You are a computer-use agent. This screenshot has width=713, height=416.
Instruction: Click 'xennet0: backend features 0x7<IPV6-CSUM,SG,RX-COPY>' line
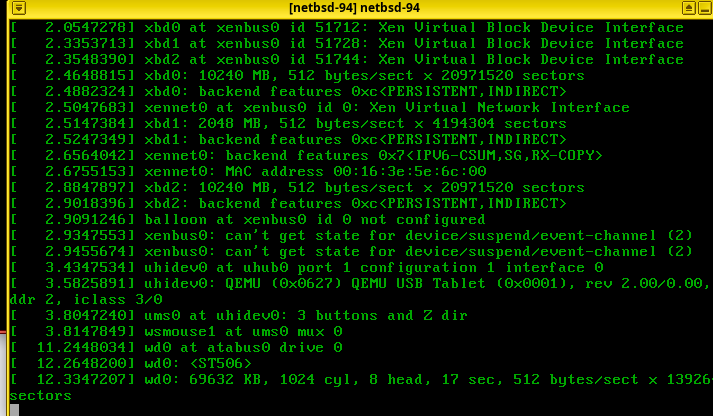[306, 155]
